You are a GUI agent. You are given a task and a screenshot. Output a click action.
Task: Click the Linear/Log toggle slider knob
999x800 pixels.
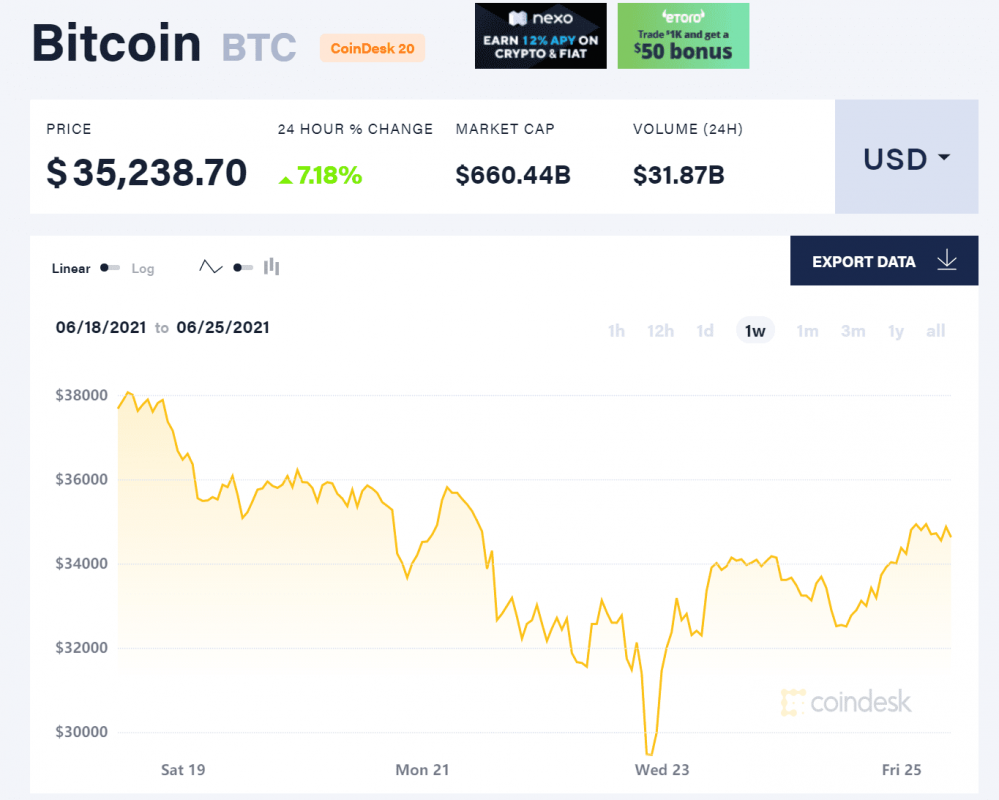pyautogui.click(x=102, y=268)
